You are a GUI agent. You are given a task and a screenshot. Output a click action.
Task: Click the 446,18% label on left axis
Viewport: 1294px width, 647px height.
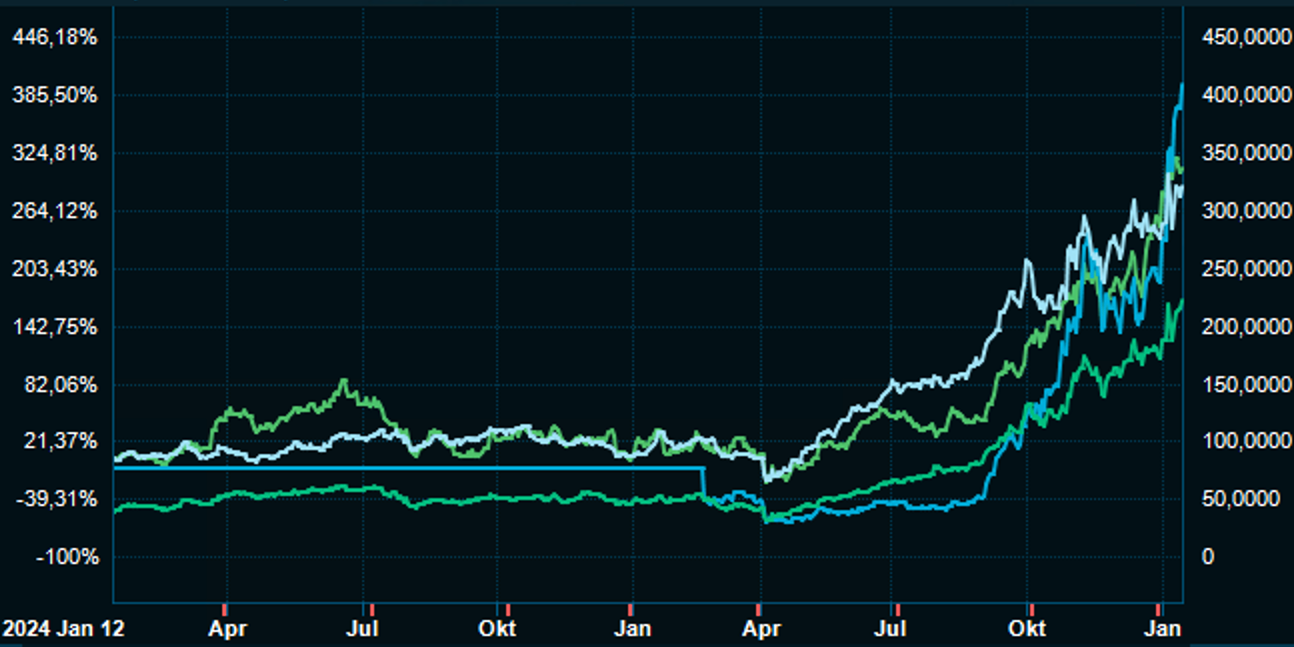tap(54, 38)
